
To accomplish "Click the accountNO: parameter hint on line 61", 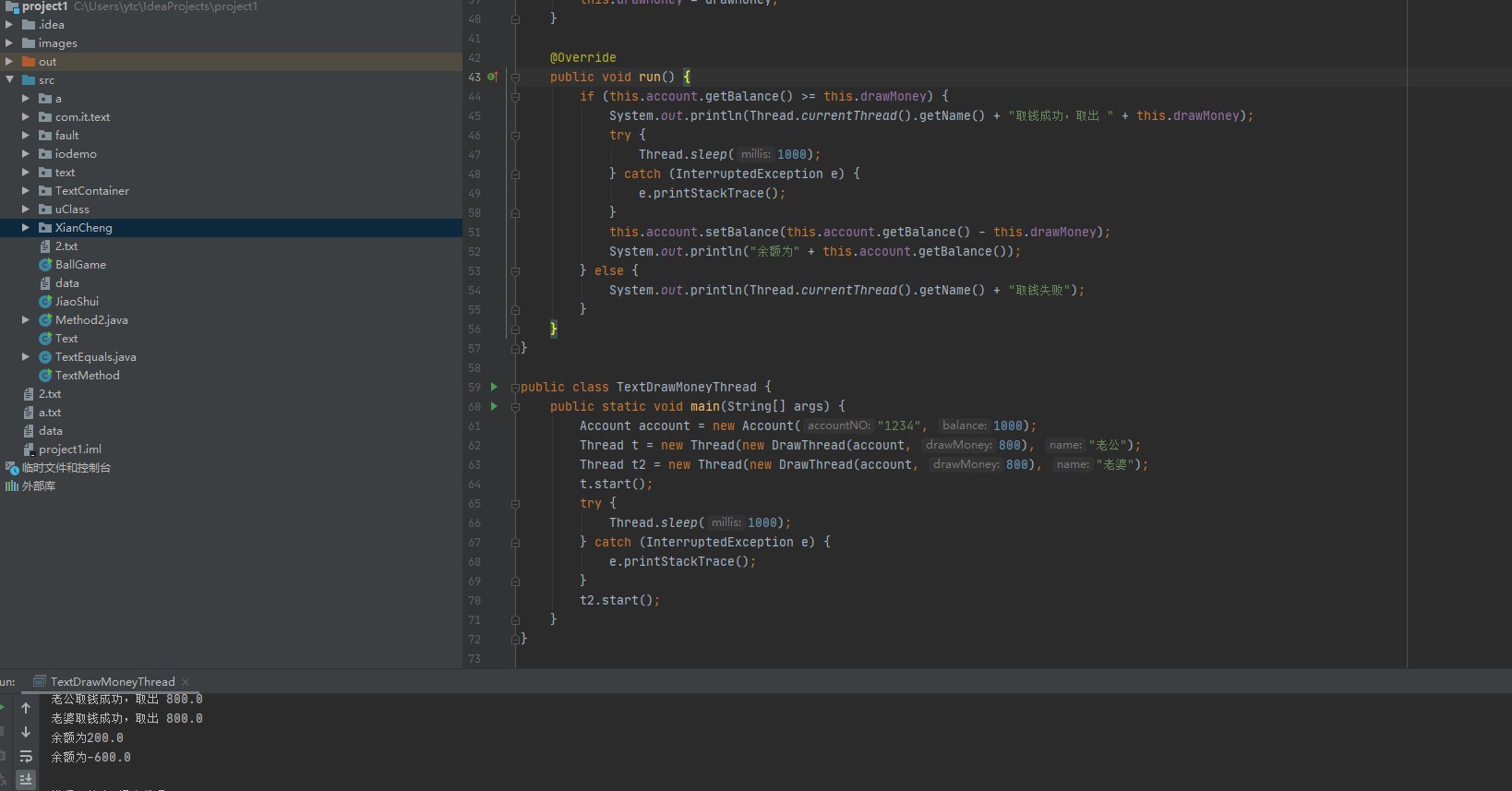I will pyautogui.click(x=838, y=425).
